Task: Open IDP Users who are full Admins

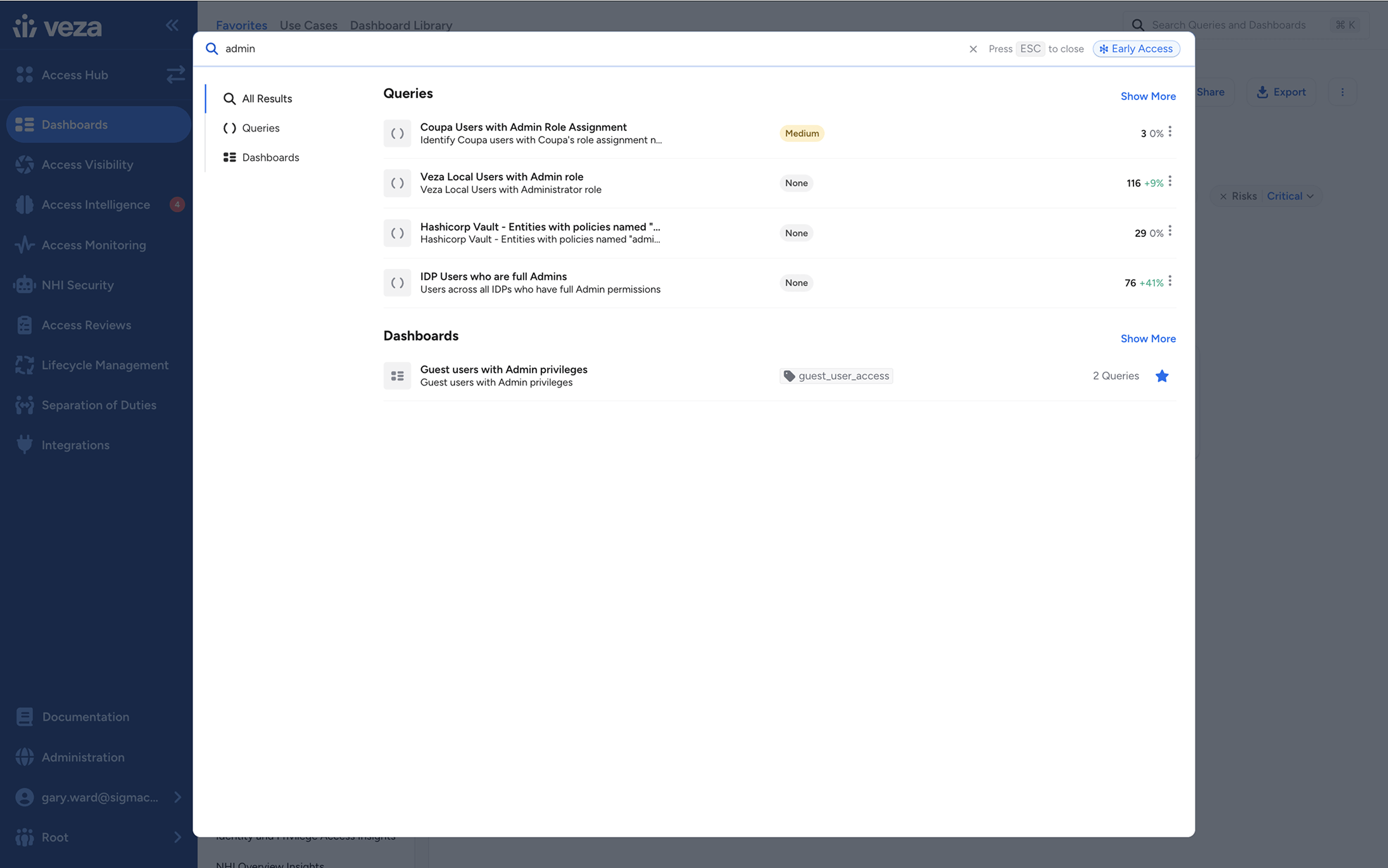Action: [493, 276]
